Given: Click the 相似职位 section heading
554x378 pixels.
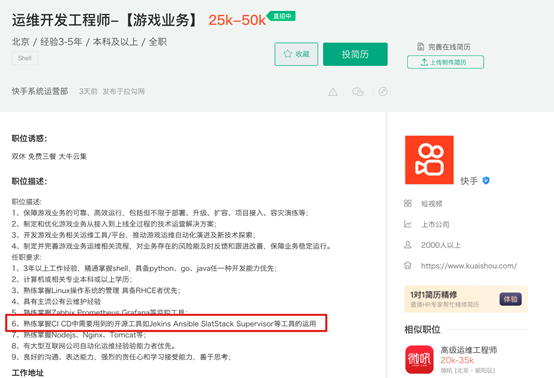Looking at the screenshot, I should (x=422, y=330).
